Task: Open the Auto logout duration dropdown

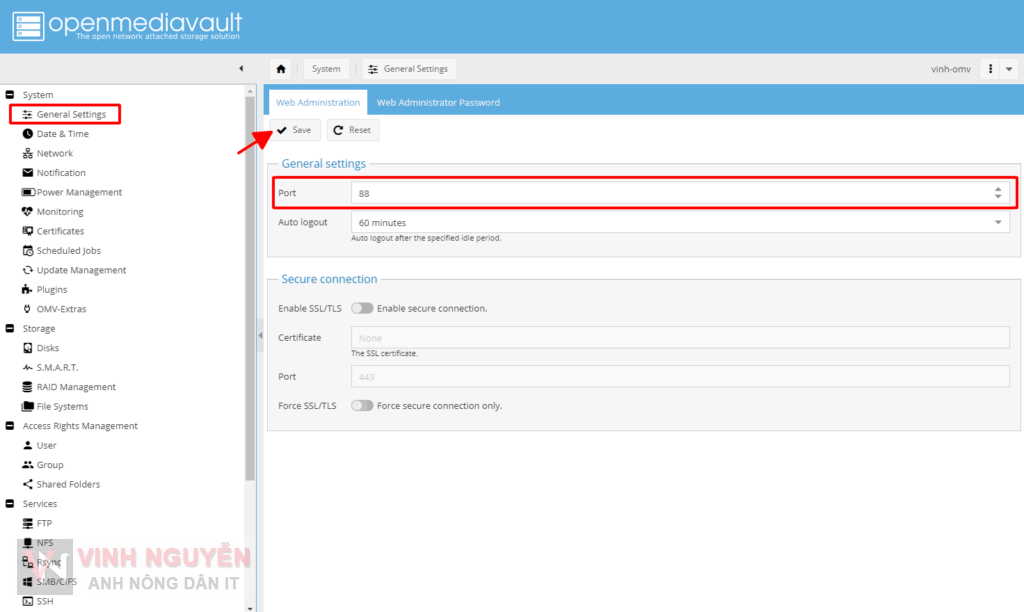Action: click(x=996, y=222)
